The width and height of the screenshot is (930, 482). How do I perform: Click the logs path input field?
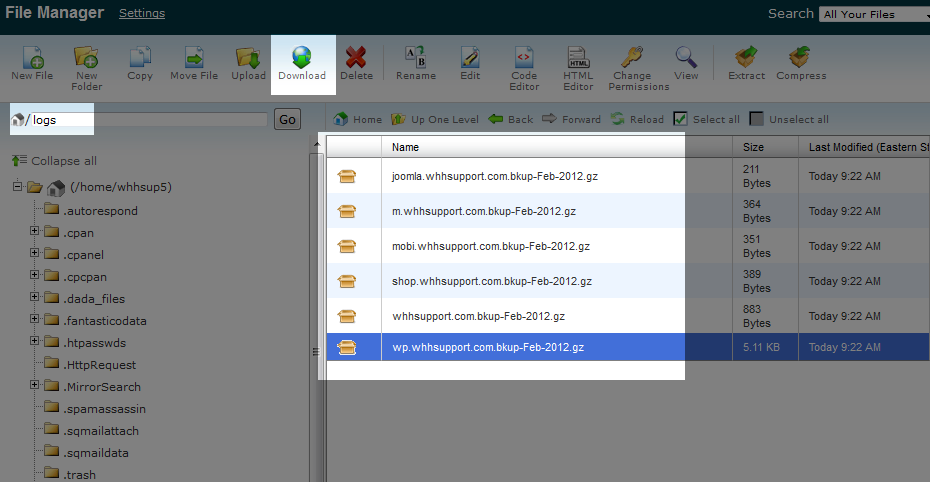point(148,120)
